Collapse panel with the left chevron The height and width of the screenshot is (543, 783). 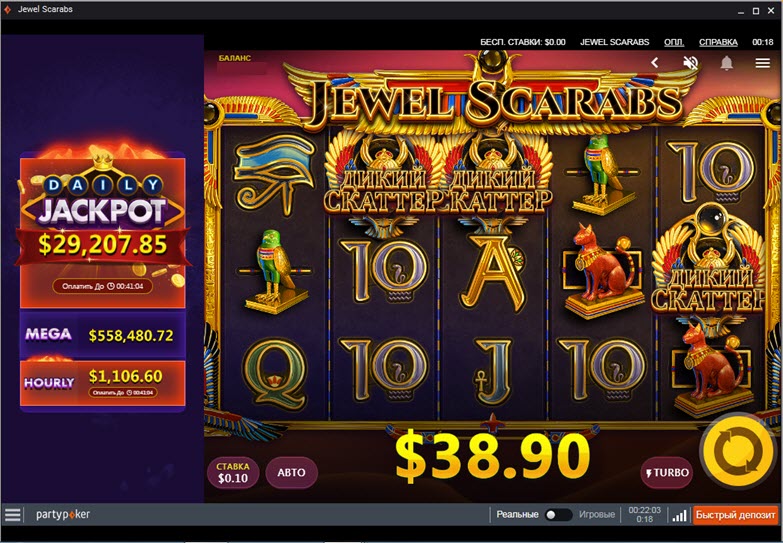(x=655, y=62)
